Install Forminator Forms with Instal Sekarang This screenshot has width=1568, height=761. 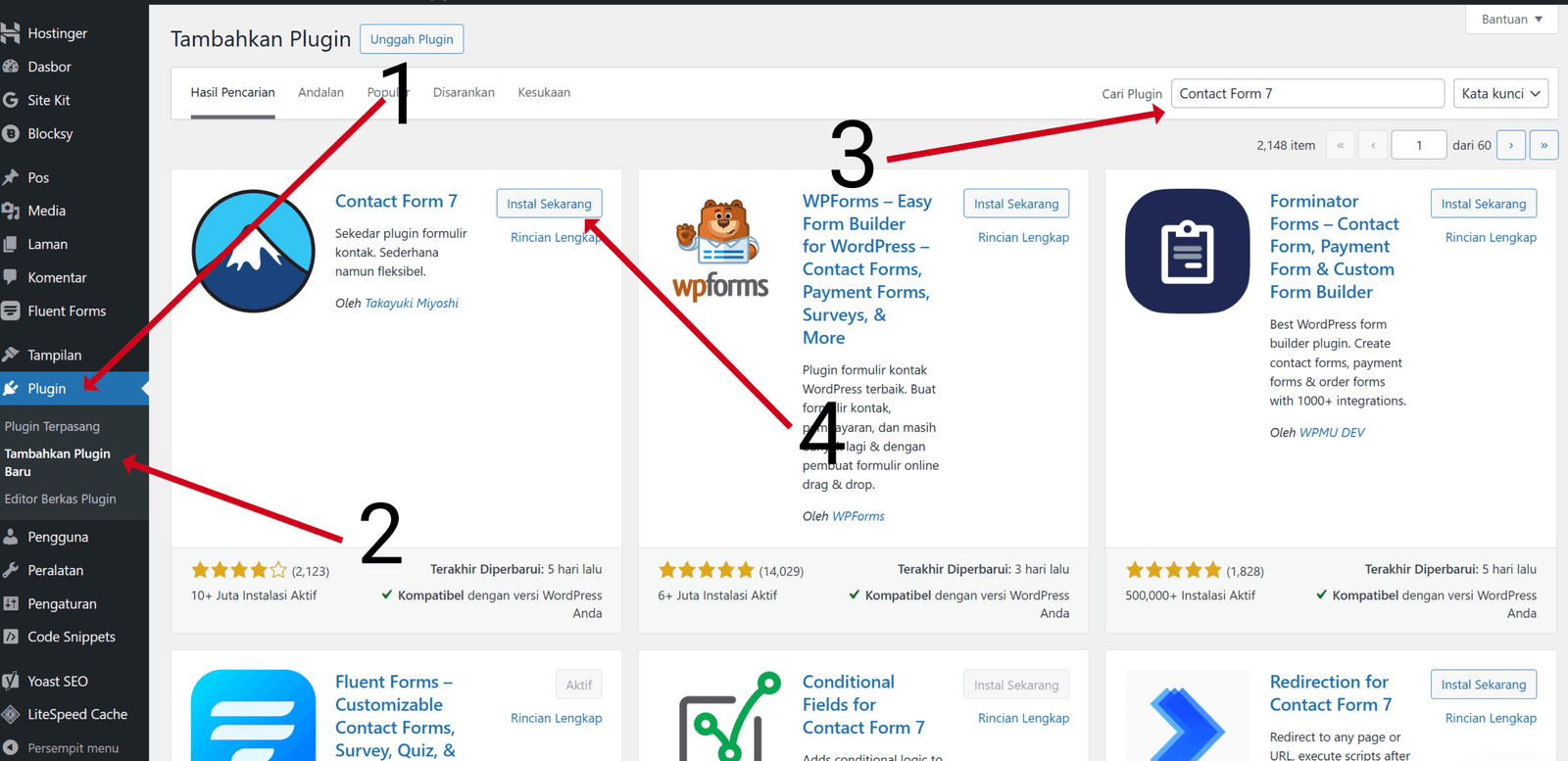(1484, 204)
